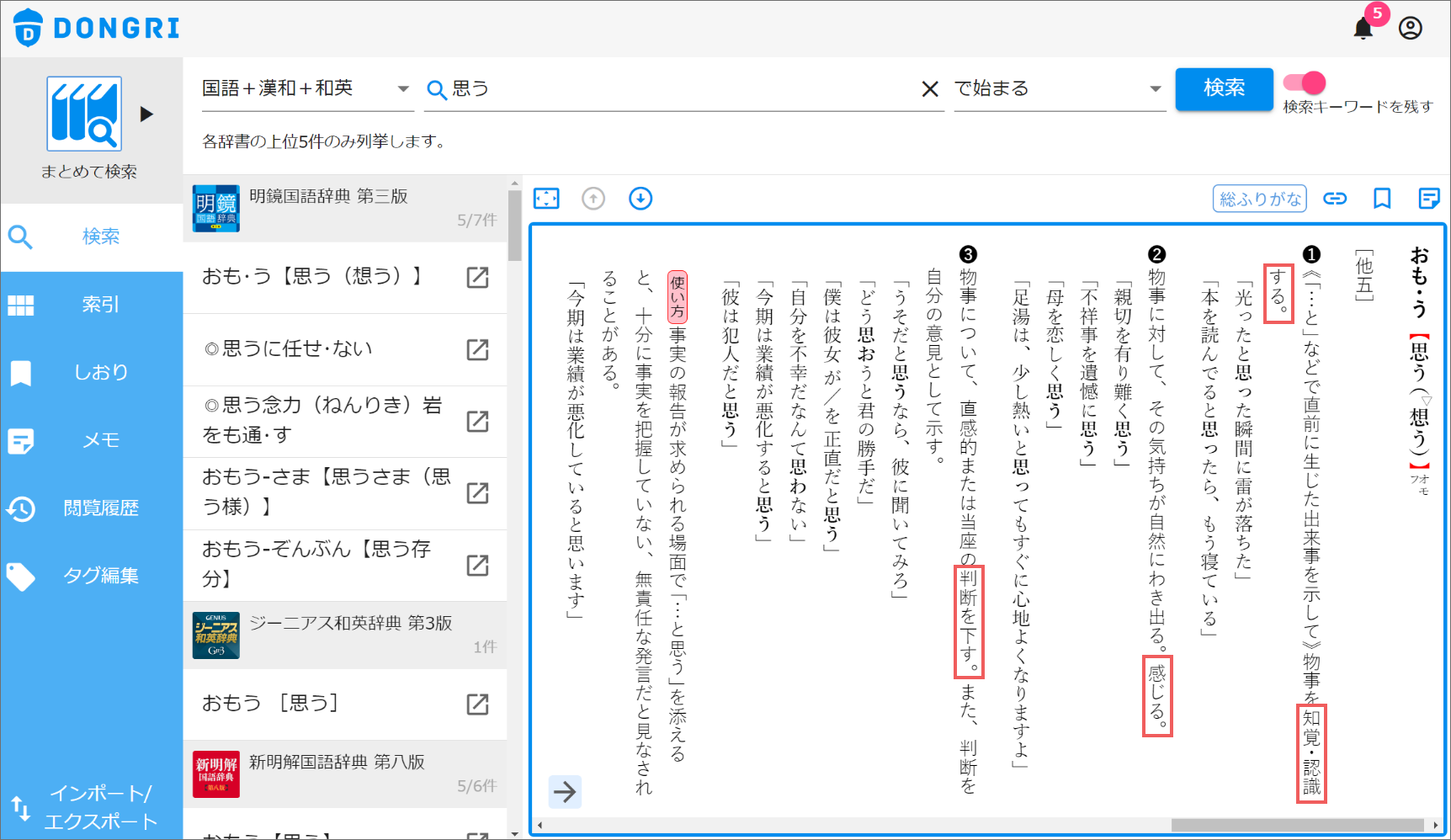Select 索引 in sidebar

92,305
